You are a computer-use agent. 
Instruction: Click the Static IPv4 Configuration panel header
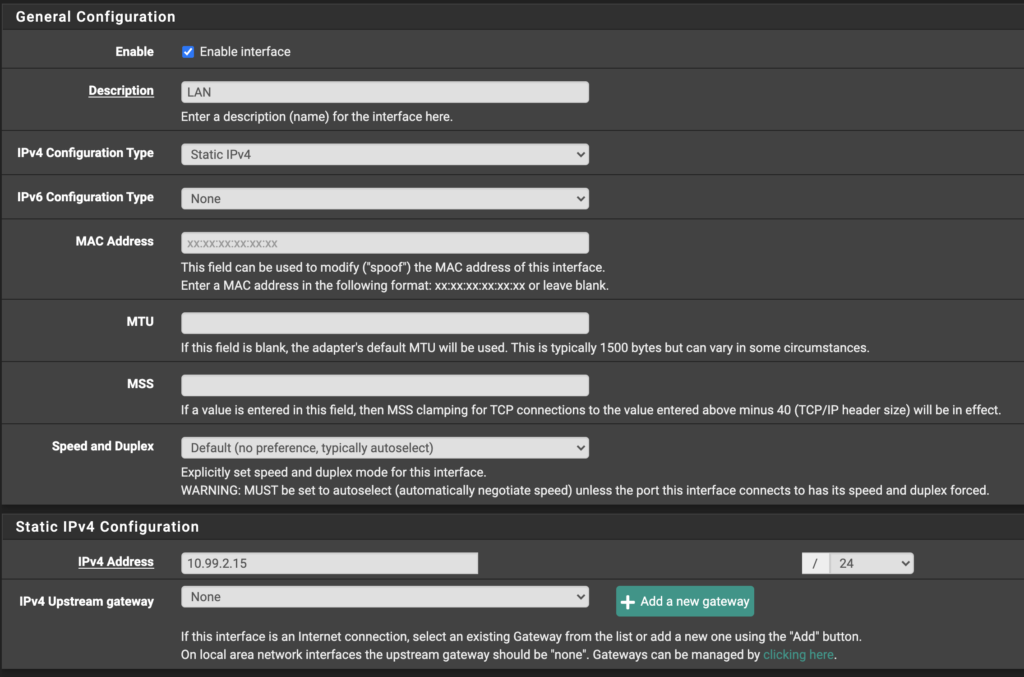pyautogui.click(x=107, y=526)
